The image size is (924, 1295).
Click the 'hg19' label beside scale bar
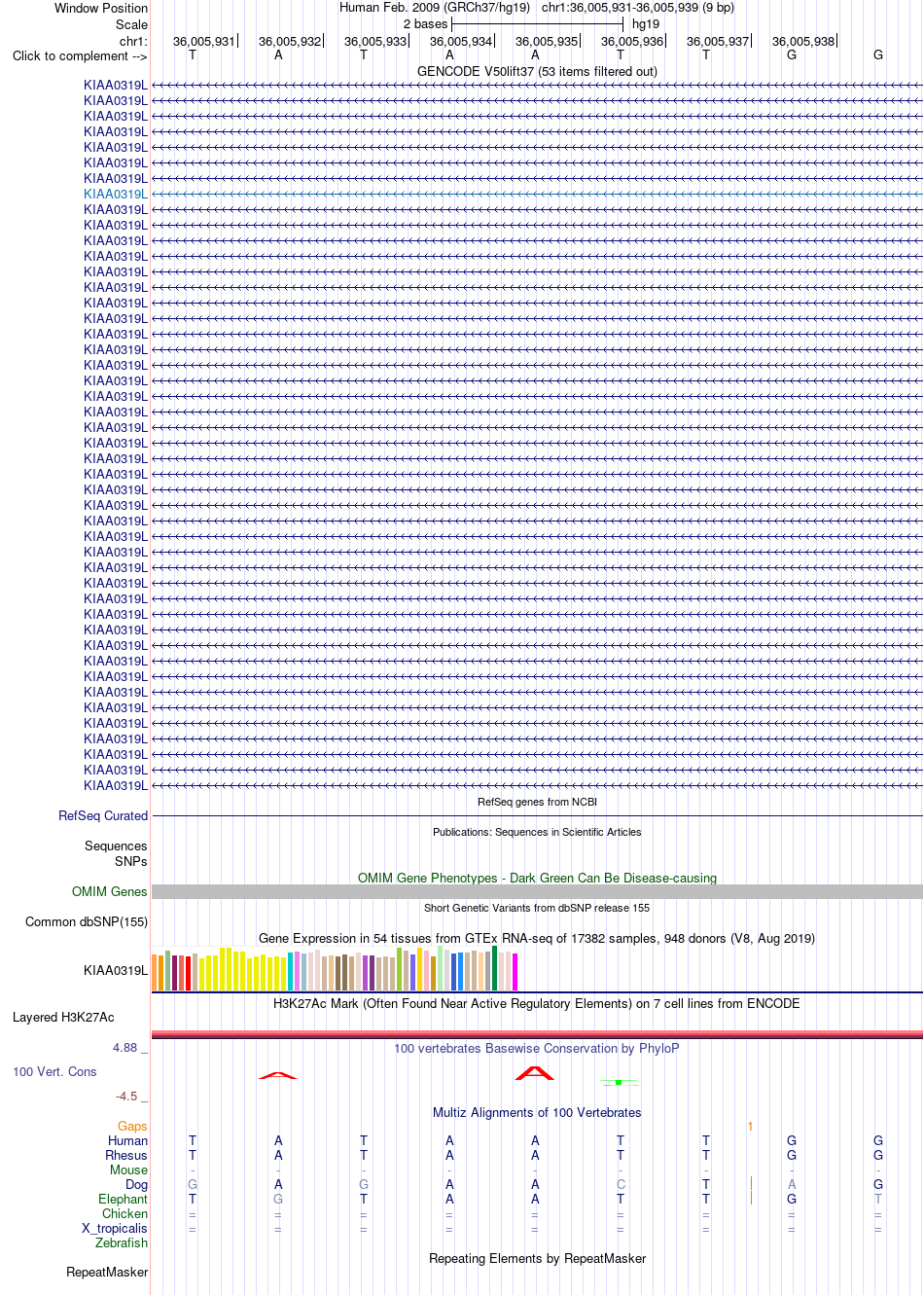[x=646, y=23]
